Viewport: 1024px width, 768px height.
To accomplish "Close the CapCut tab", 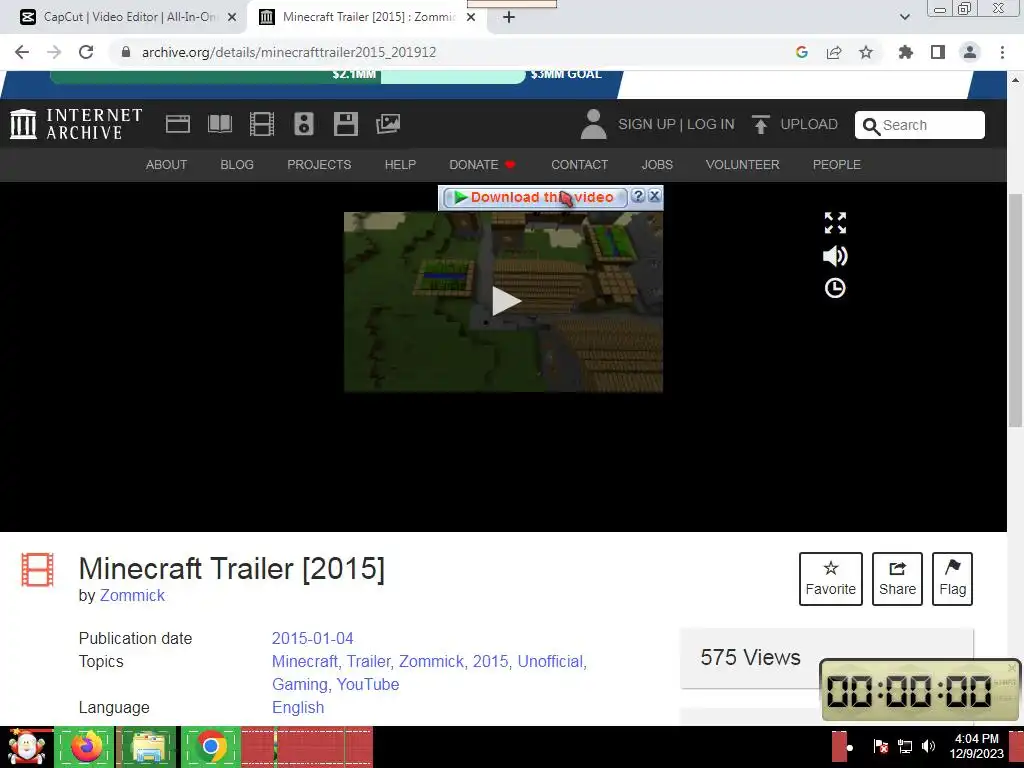I will pos(232,17).
